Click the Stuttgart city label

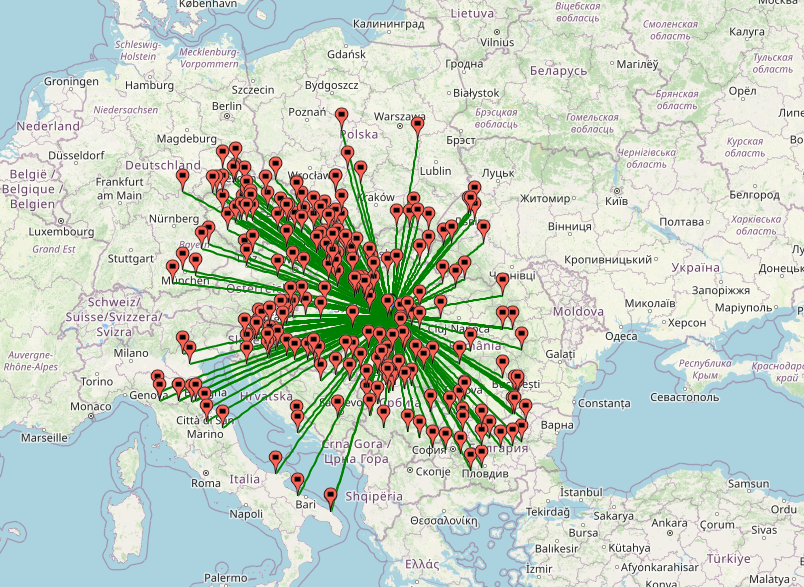click(x=131, y=258)
